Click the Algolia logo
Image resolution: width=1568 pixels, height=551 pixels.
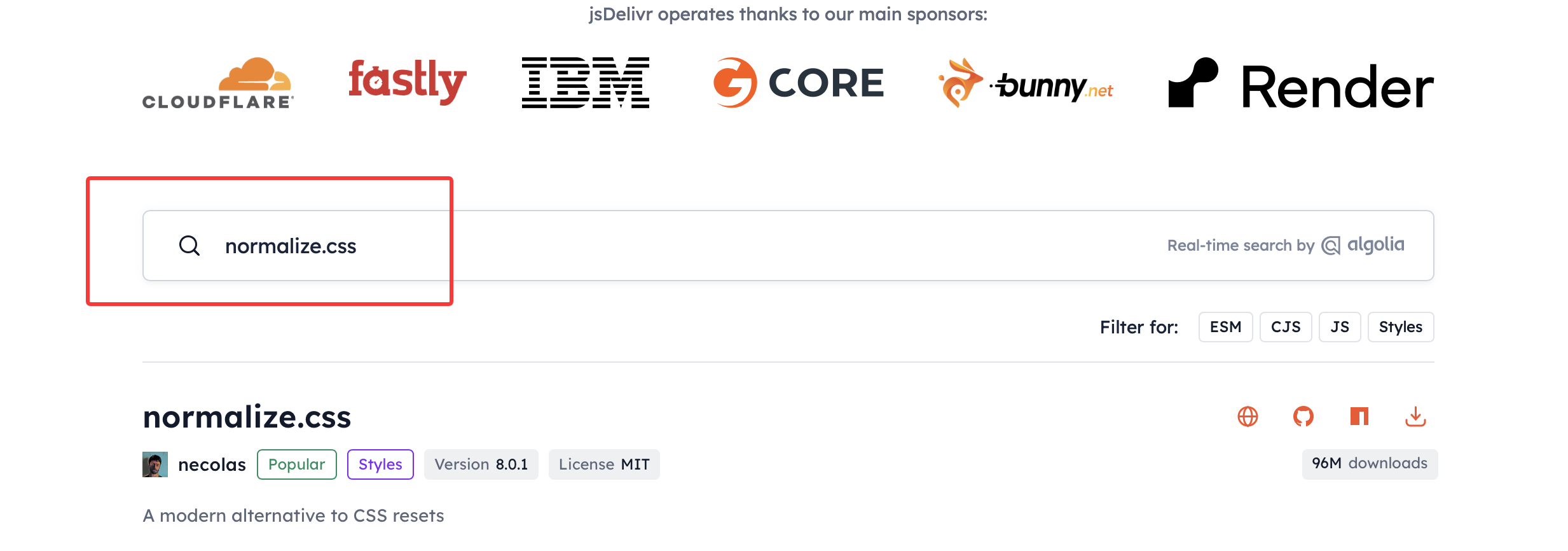[1363, 245]
